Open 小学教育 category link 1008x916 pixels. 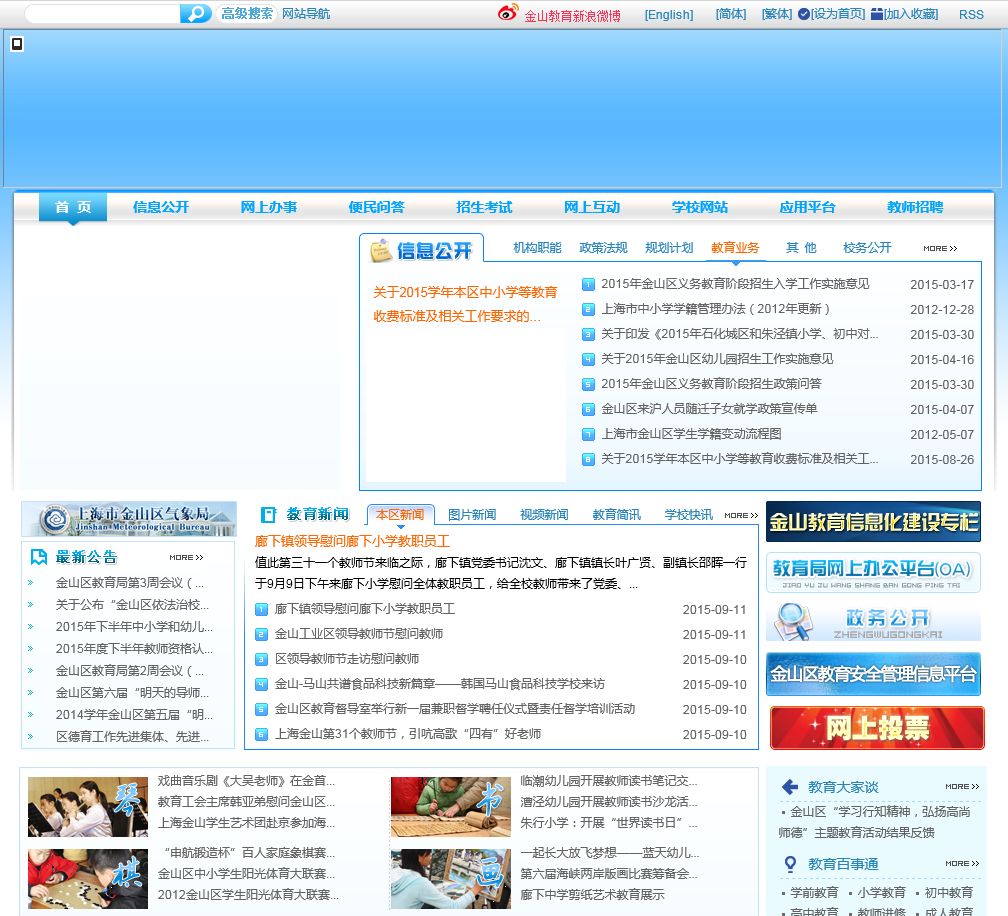(x=881, y=893)
